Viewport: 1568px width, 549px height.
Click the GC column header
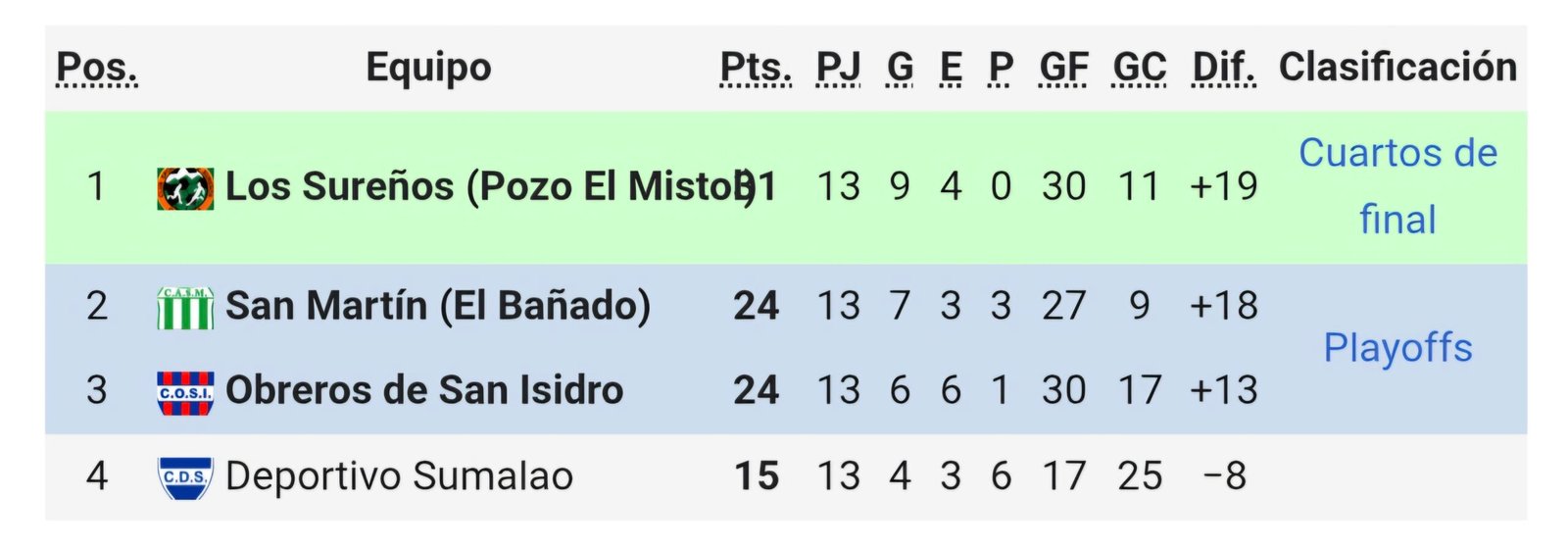click(1140, 68)
